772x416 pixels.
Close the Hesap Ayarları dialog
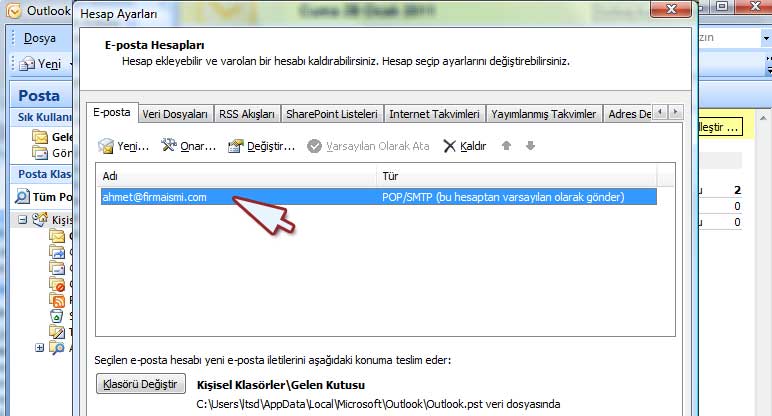click(x=670, y=9)
